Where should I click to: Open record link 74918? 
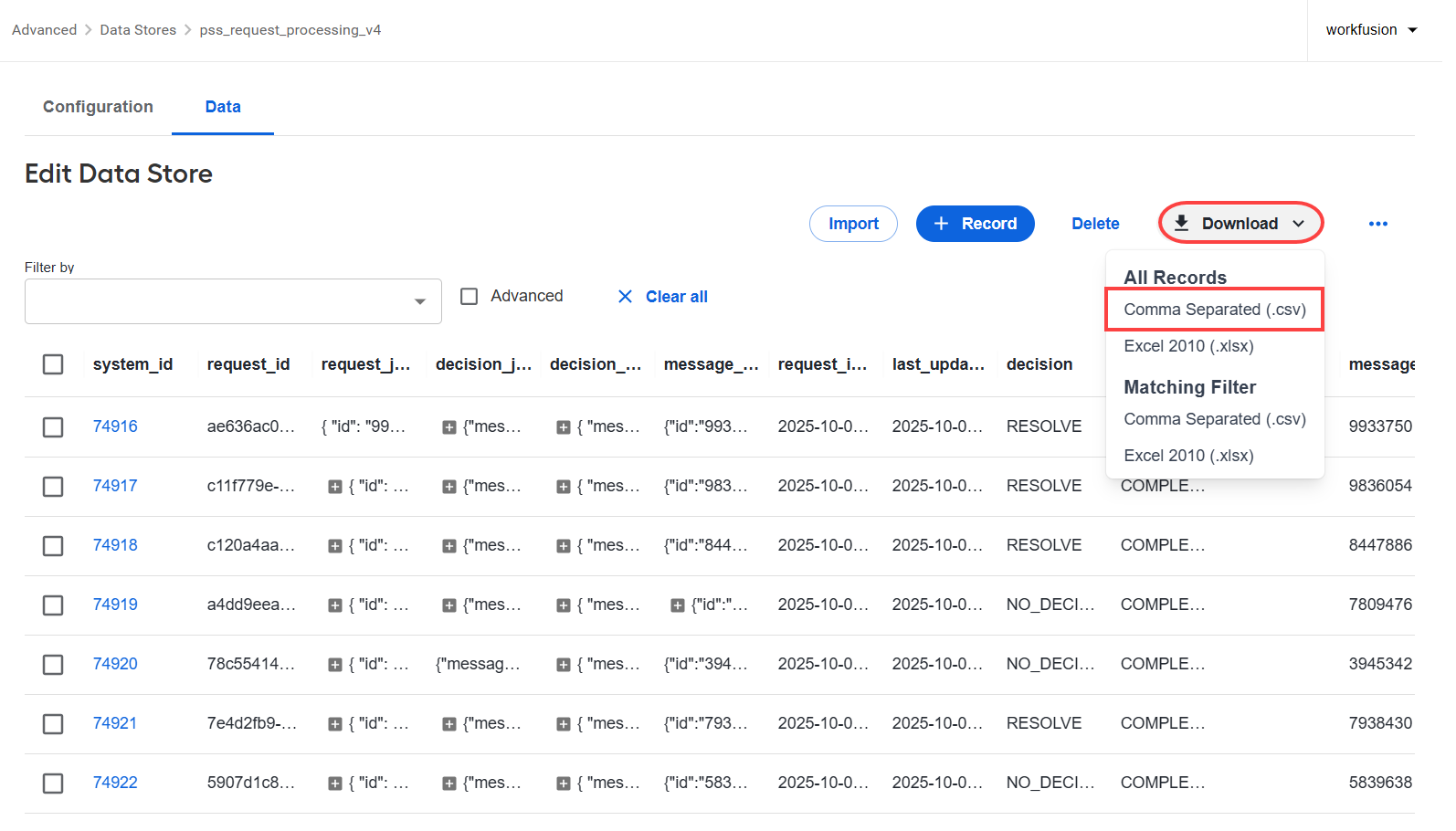pyautogui.click(x=115, y=545)
